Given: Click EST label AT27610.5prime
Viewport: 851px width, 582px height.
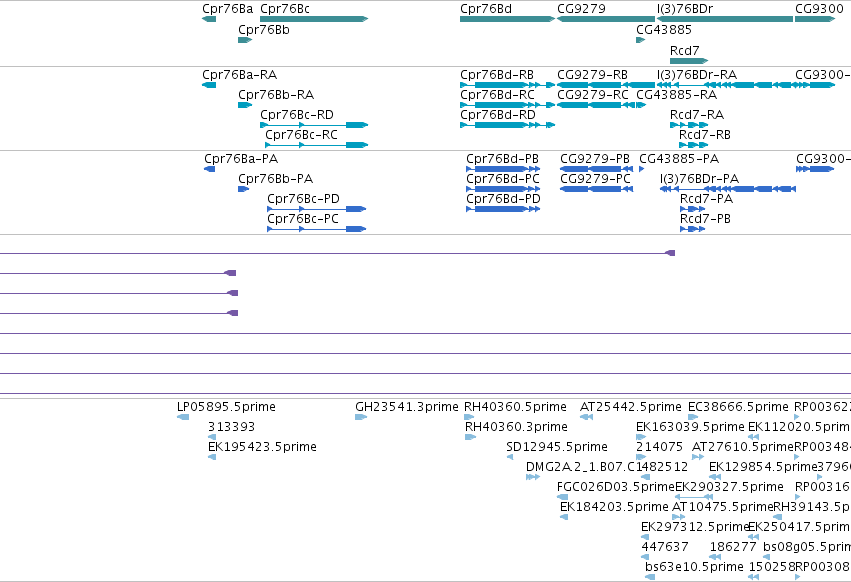Looking at the screenshot, I should tap(743, 447).
